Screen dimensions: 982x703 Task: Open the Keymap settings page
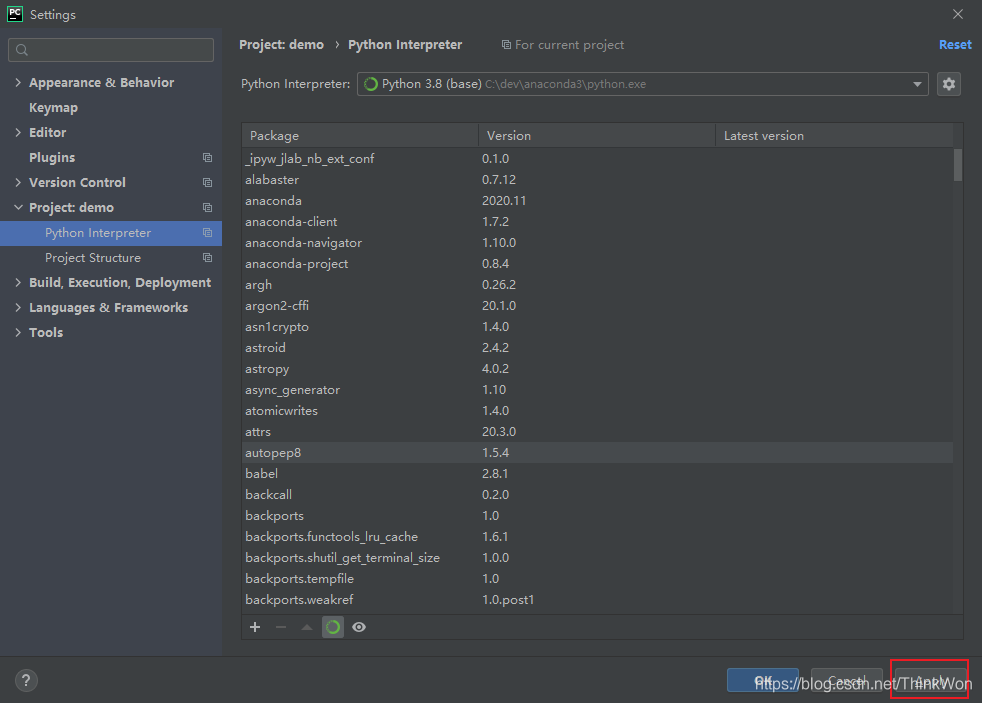point(53,108)
